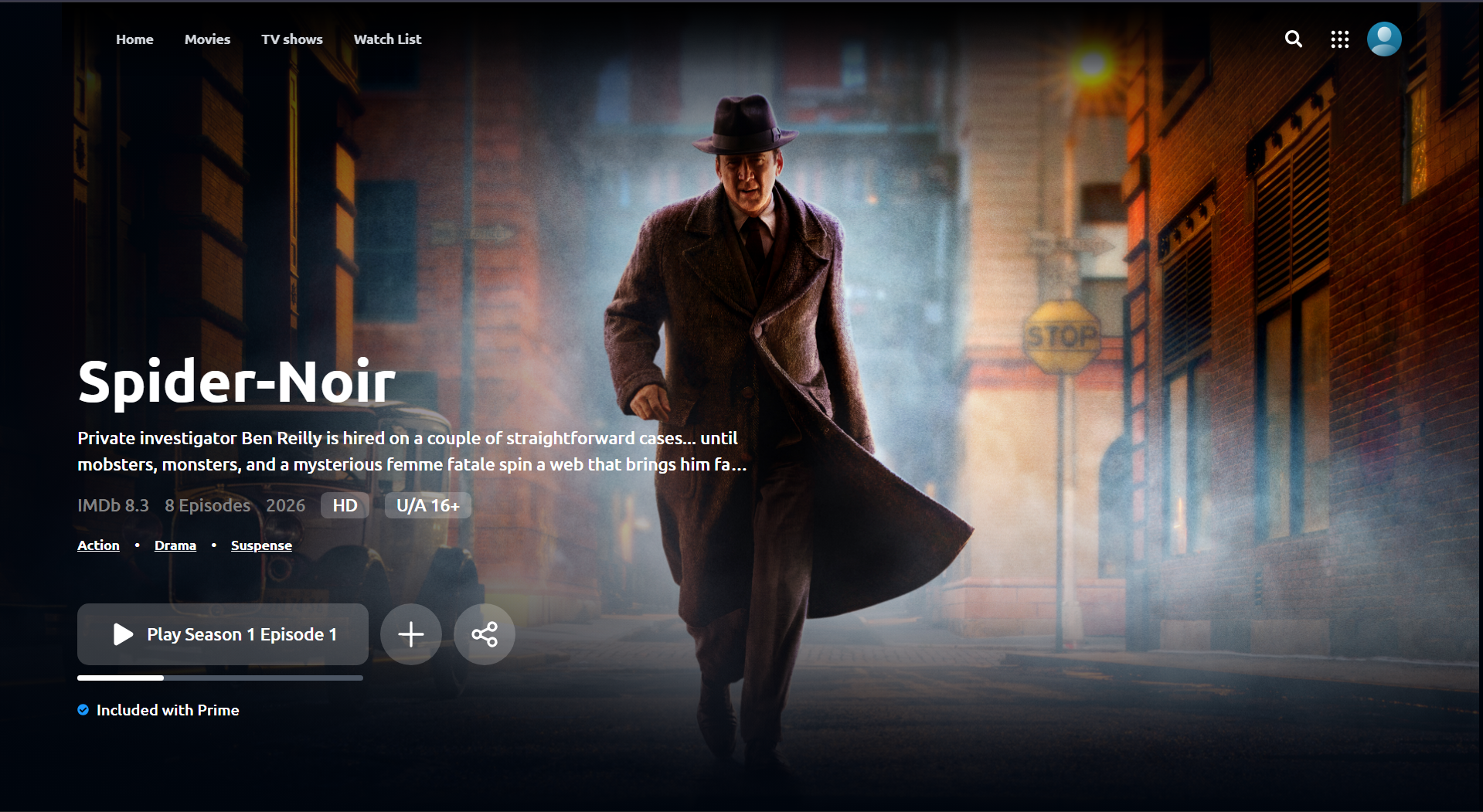Go to the Home tab
Screen dimensions: 1483x812
(134, 39)
